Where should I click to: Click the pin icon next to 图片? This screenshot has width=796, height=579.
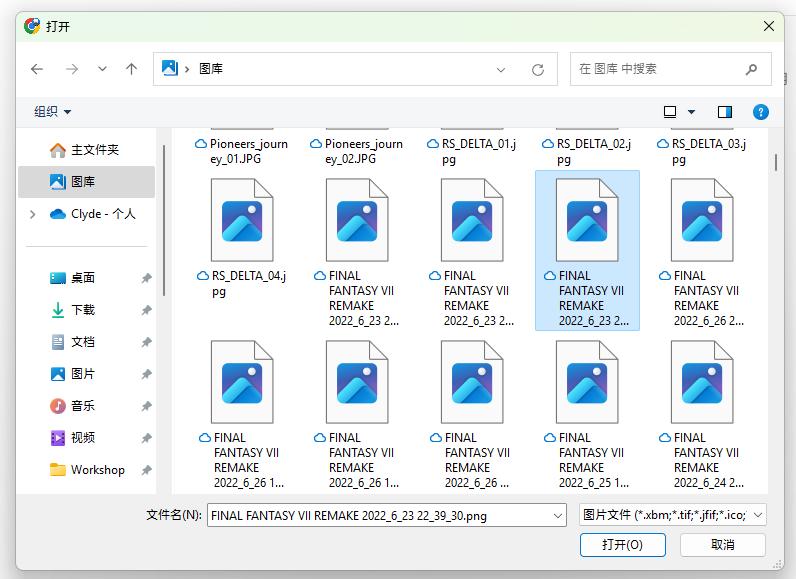(146, 374)
